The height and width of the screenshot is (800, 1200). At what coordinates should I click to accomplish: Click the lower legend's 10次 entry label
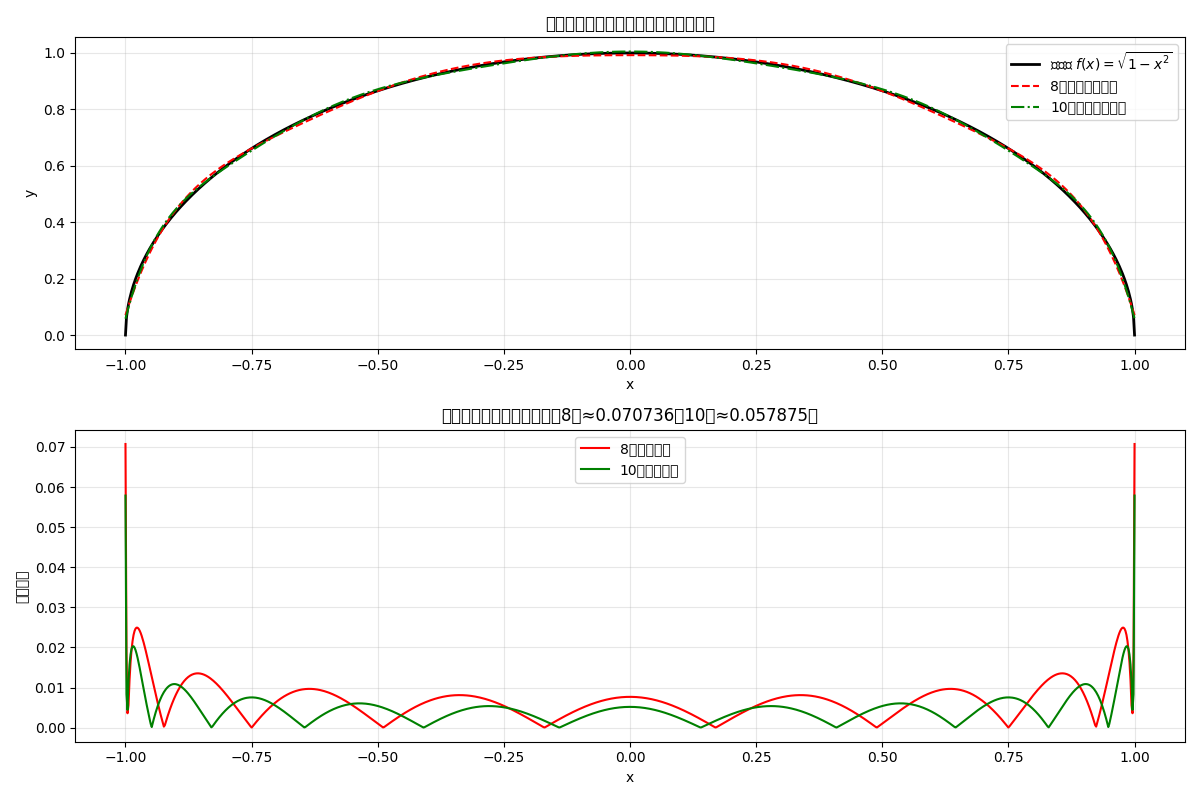[648, 470]
